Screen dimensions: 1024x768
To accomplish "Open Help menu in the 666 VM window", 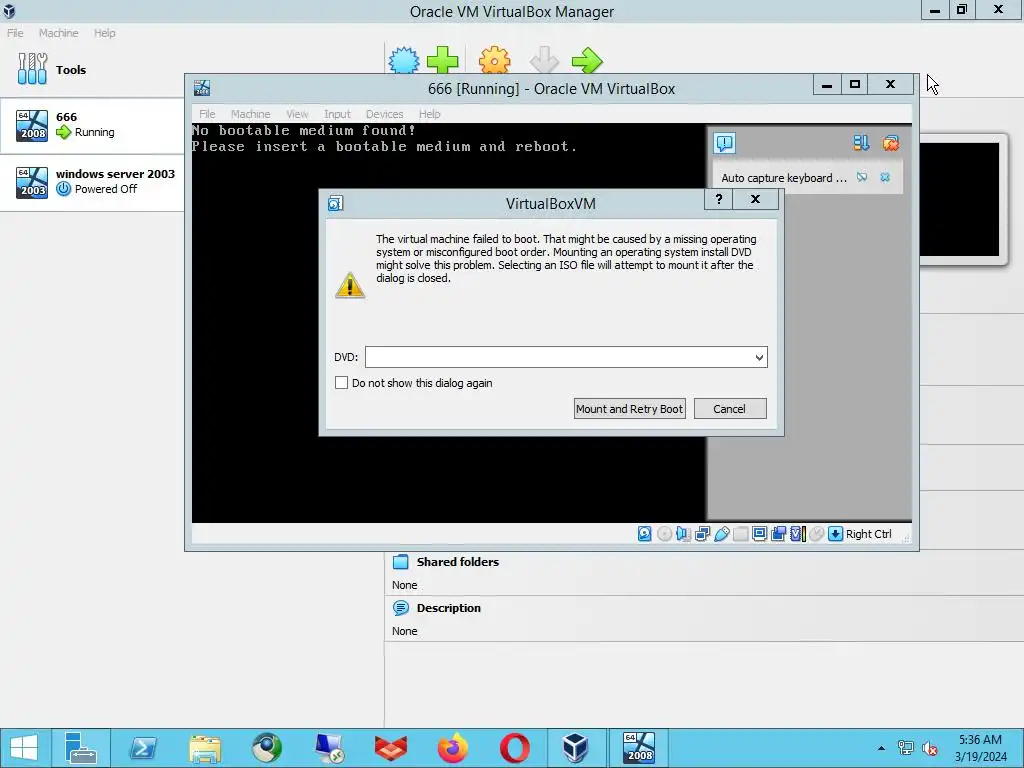I will coord(430,114).
